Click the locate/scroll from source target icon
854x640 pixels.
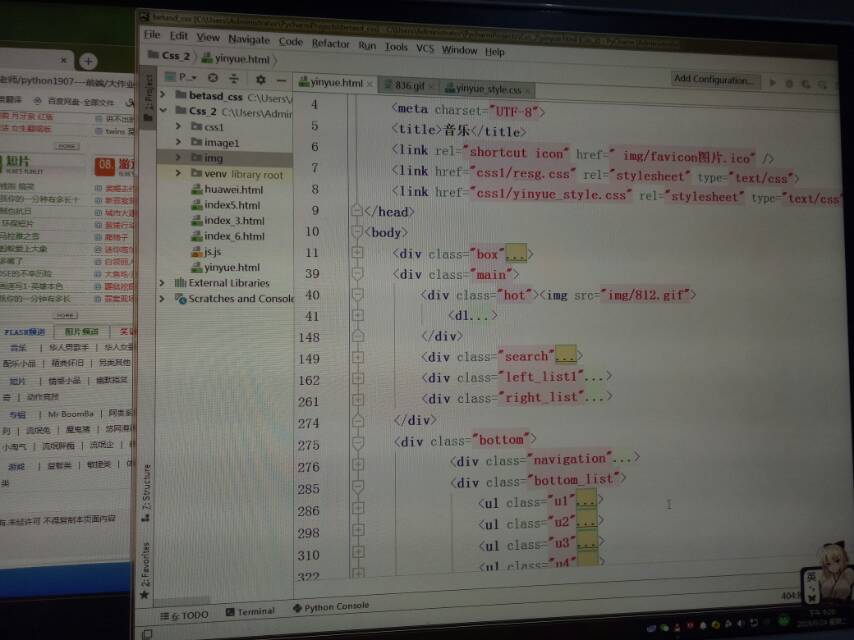pos(213,78)
